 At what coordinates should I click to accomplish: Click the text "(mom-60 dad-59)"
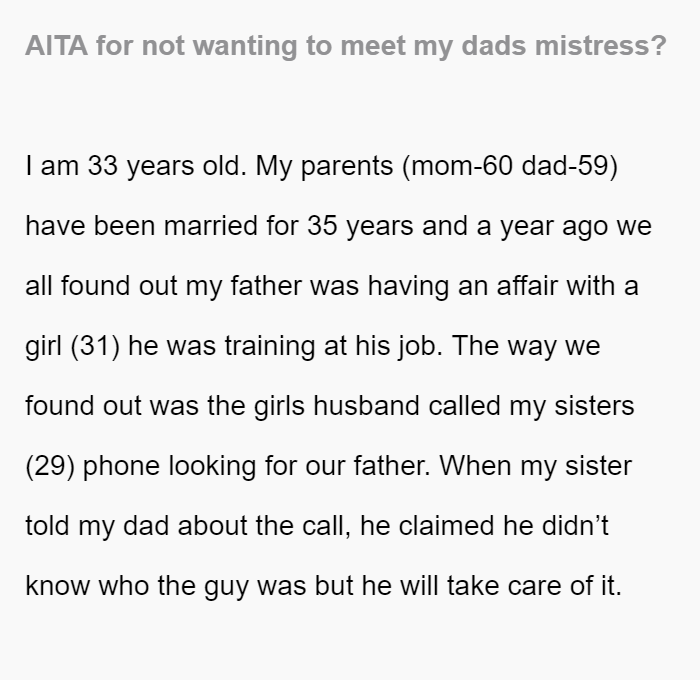(510, 166)
